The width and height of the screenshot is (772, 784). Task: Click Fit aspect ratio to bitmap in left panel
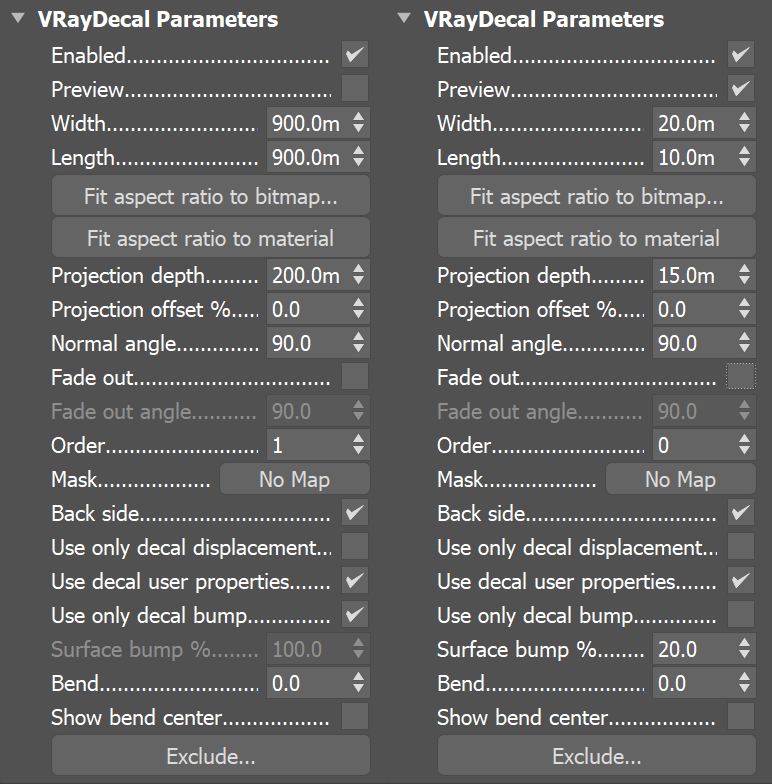coord(210,196)
